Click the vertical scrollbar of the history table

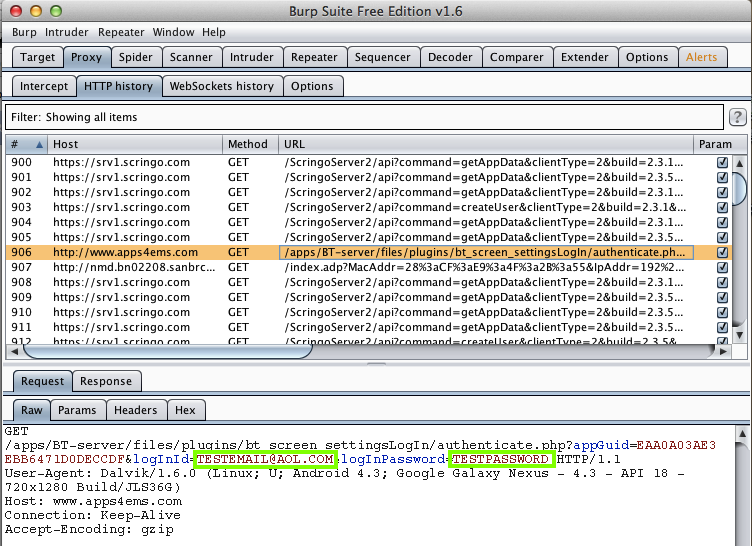(739, 187)
